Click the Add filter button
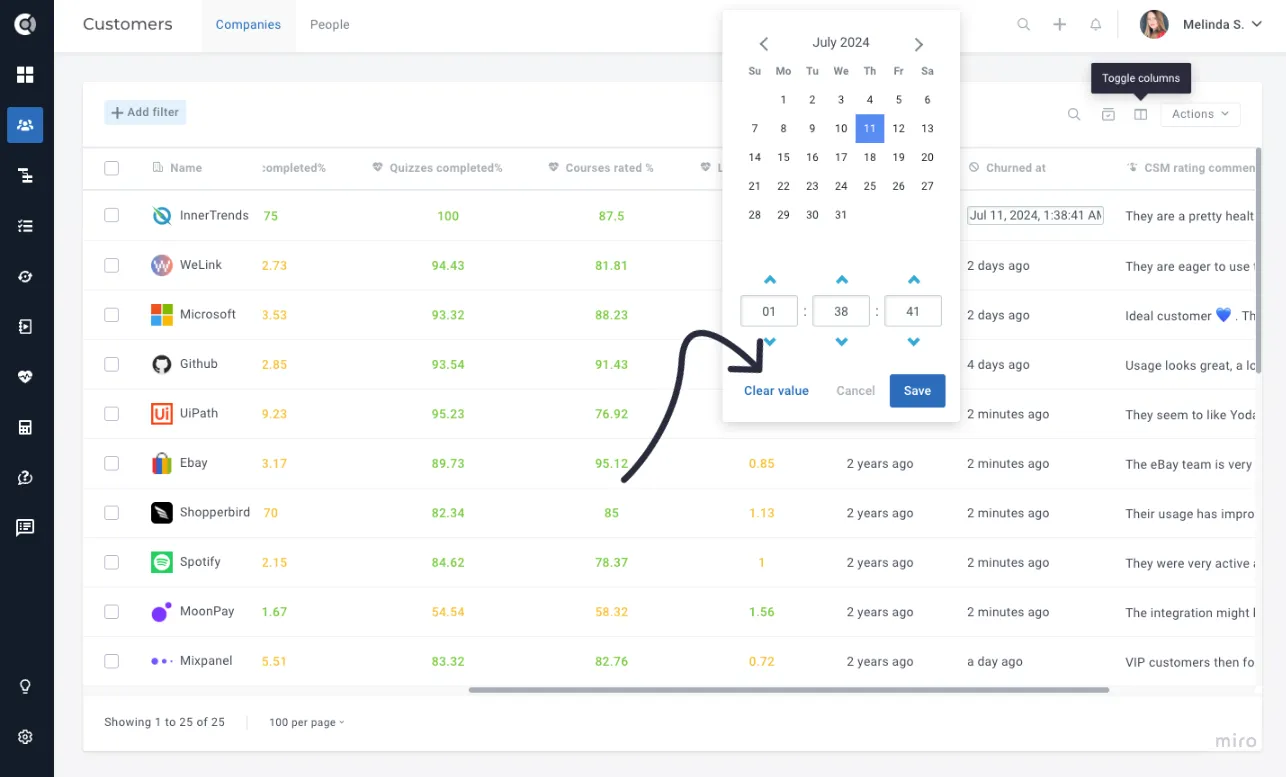Screen dimensions: 1286x777 pos(145,113)
